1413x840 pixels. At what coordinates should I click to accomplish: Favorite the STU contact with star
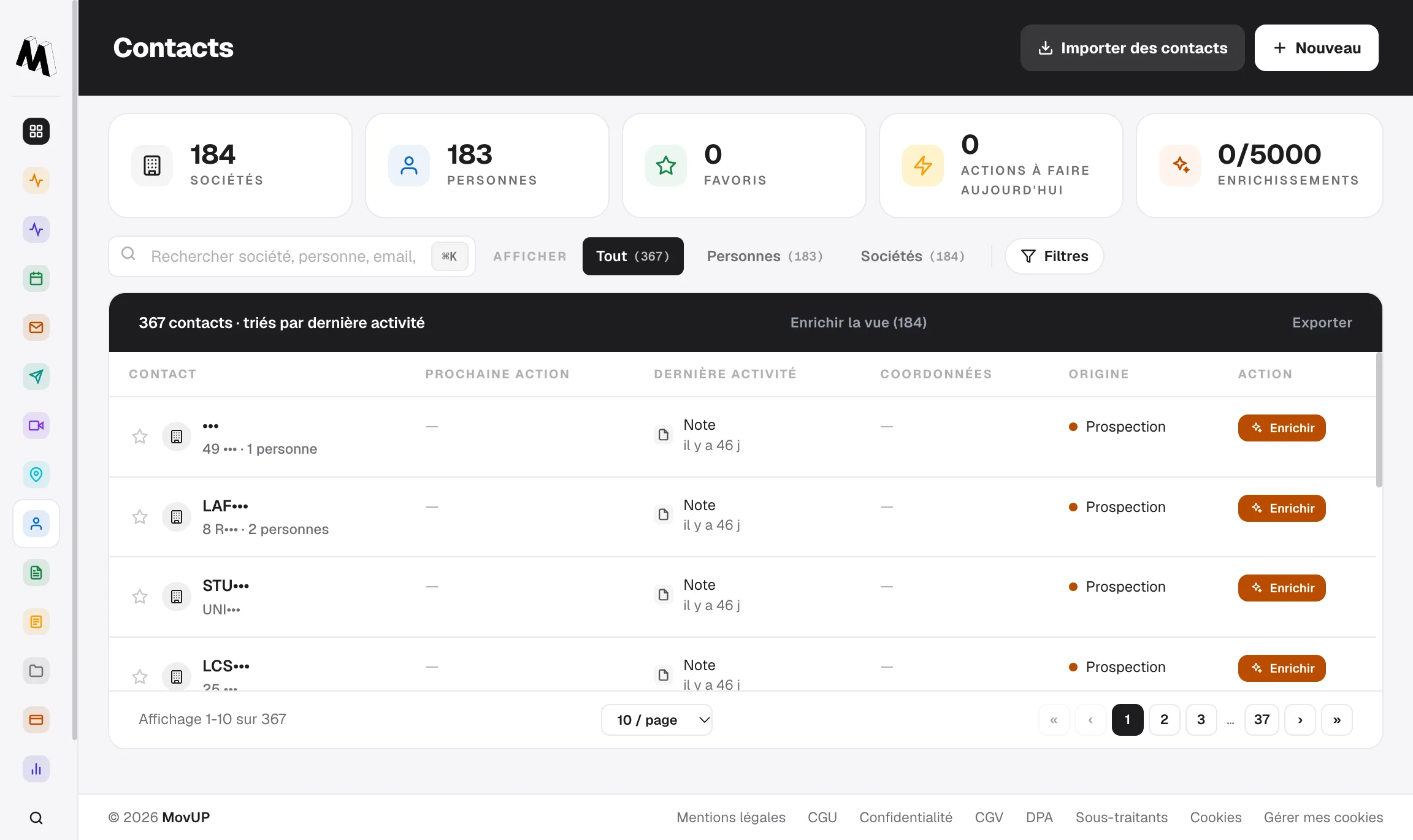pyautogui.click(x=140, y=597)
